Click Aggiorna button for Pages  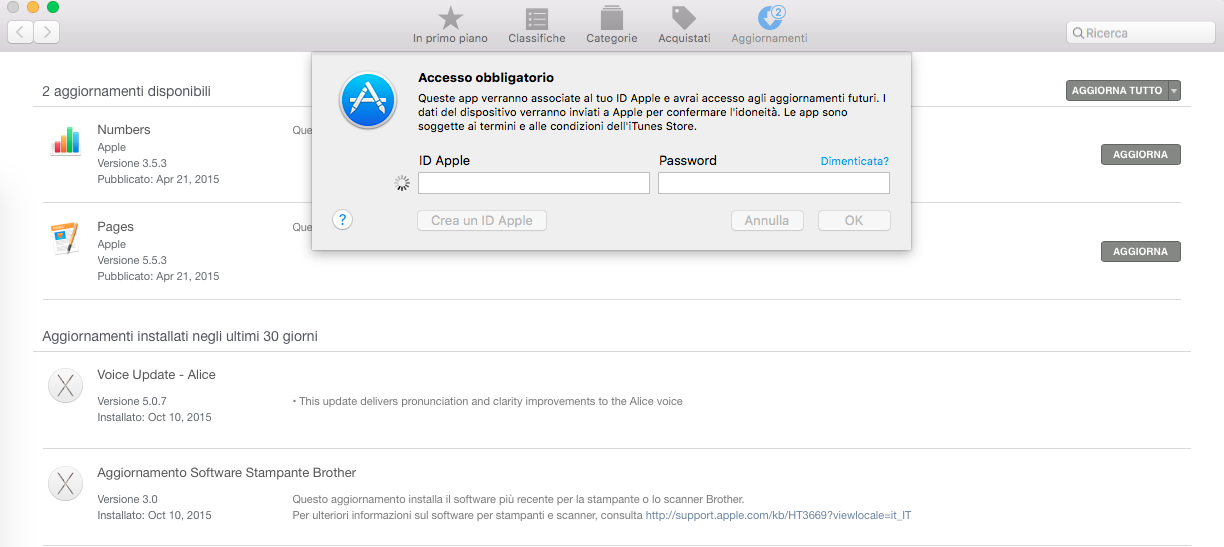click(x=1140, y=252)
